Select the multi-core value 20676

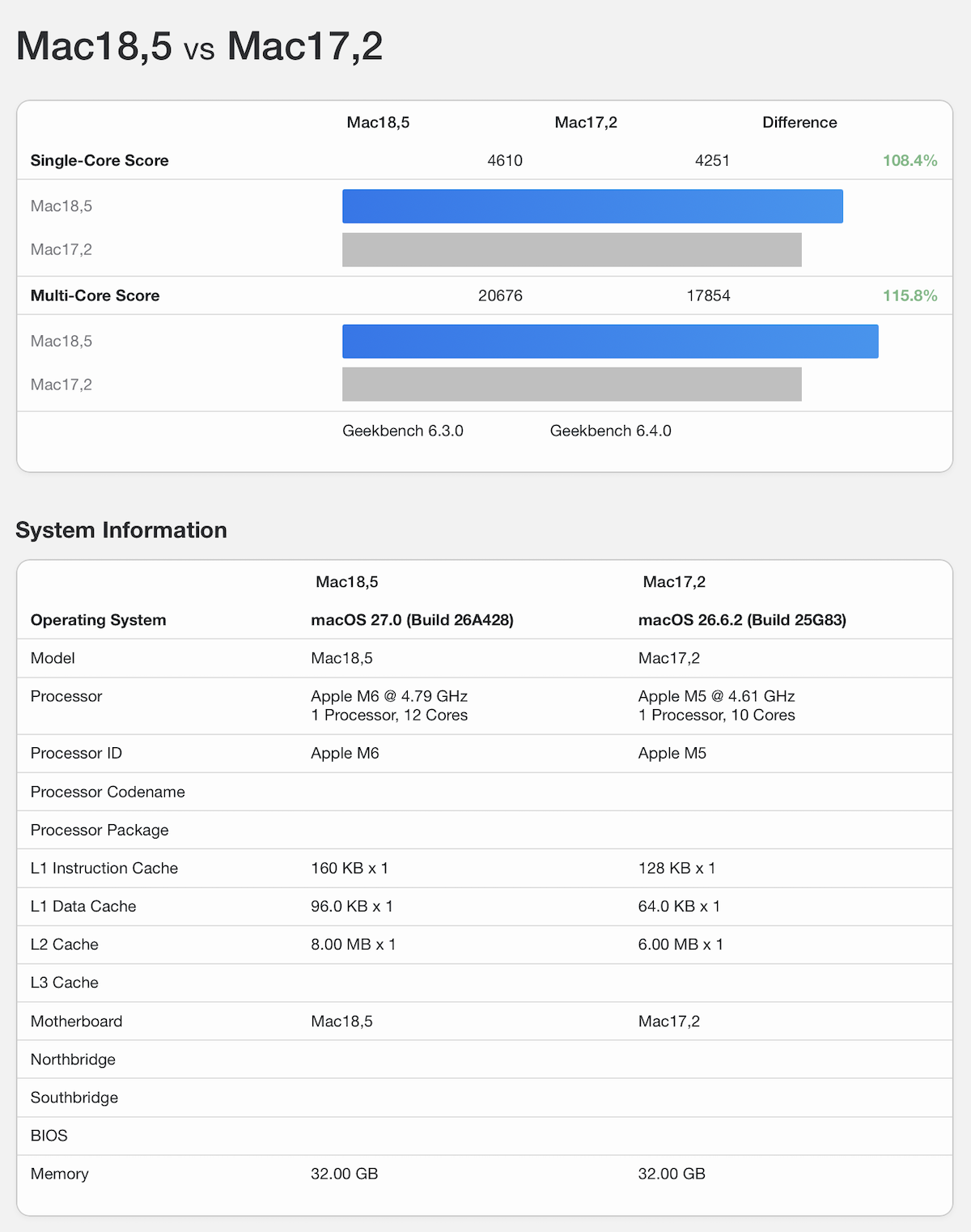tap(500, 295)
